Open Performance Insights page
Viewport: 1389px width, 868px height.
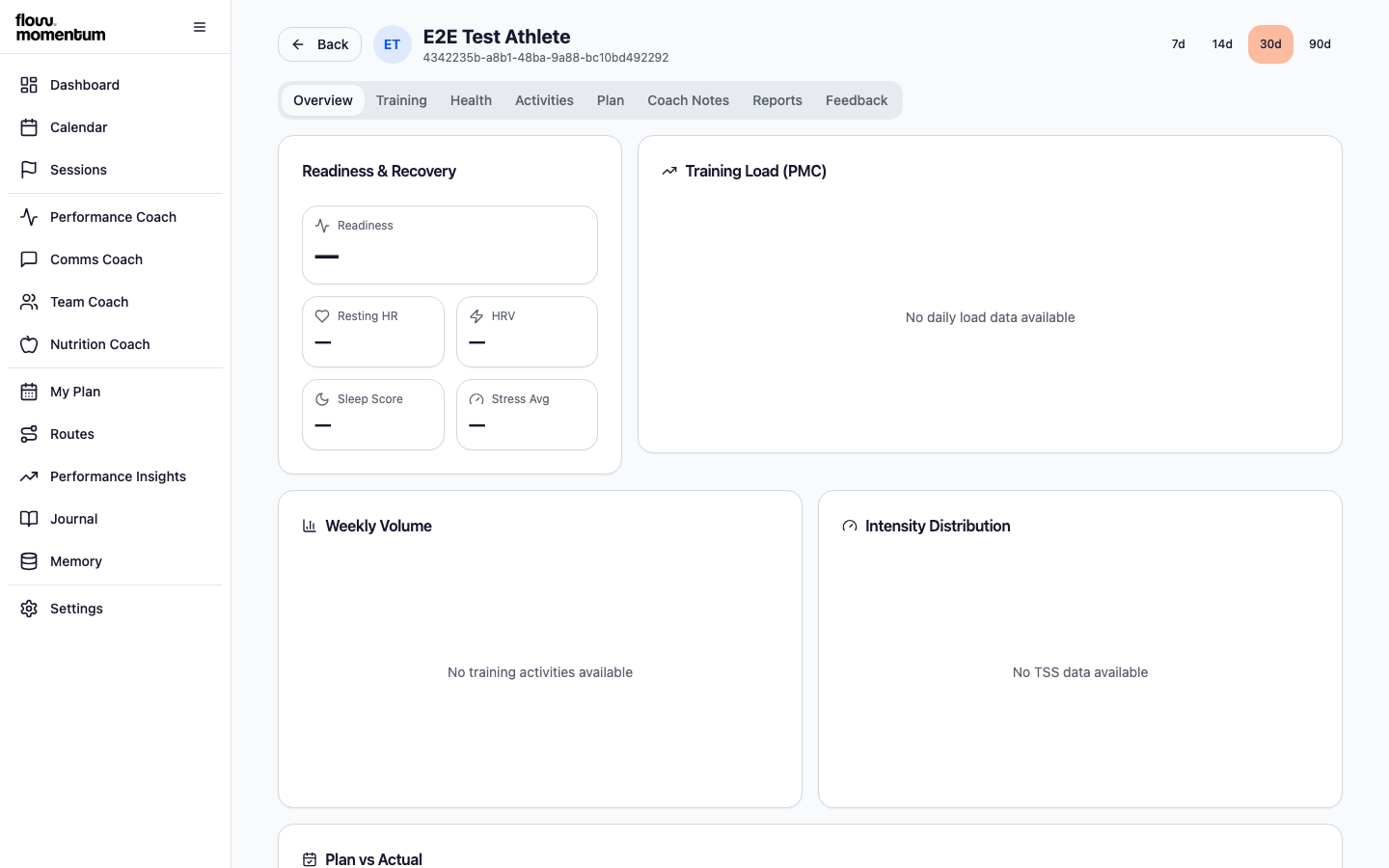[116, 476]
